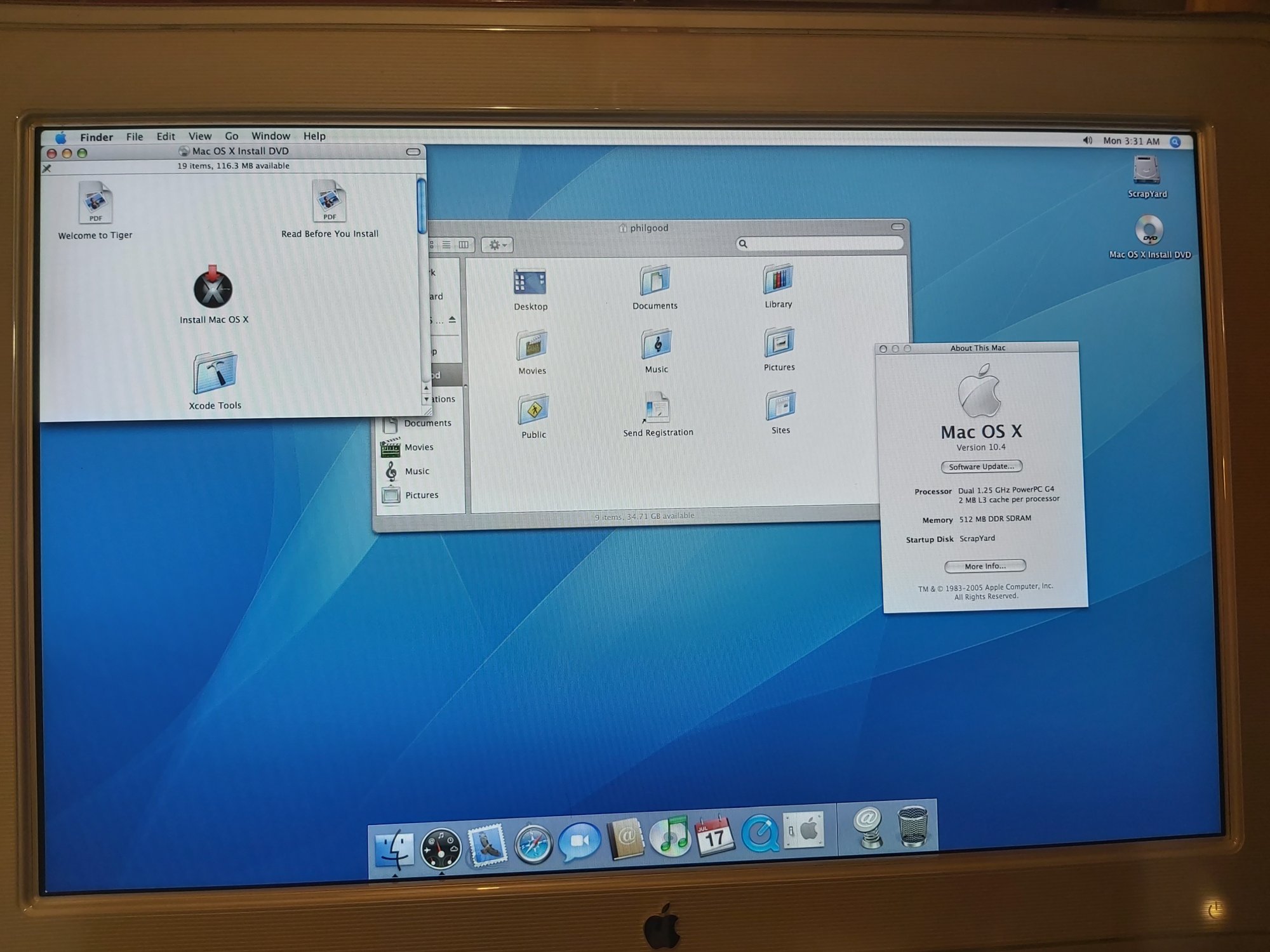Viewport: 1270px width, 952px height.
Task: Click the Install DVD window vertical scrollbar thumb
Action: click(421, 206)
